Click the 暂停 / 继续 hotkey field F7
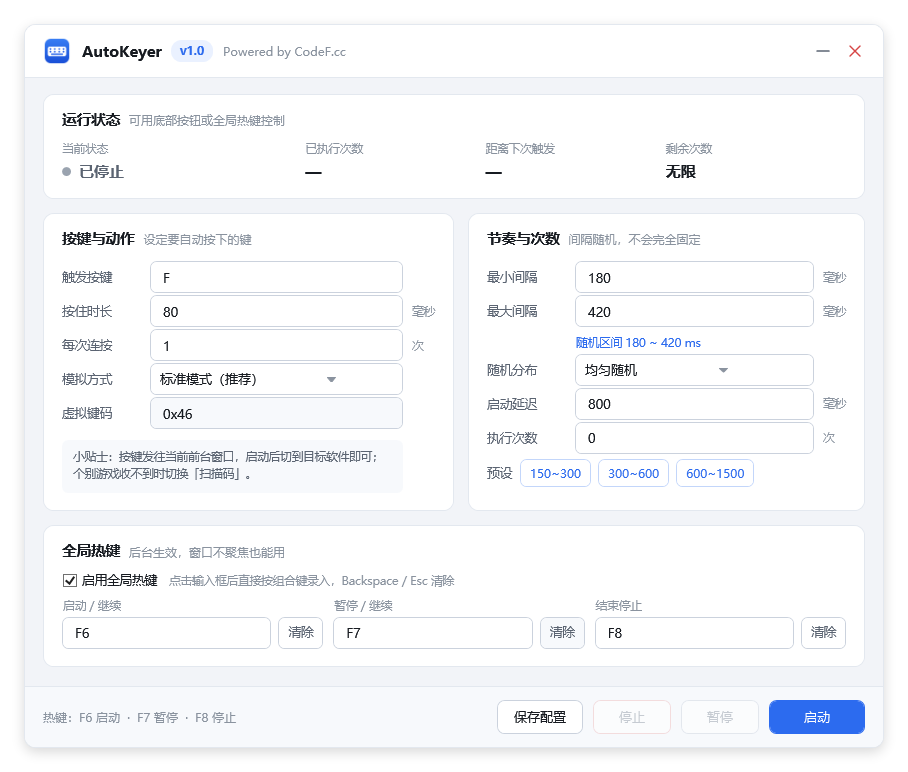The height and width of the screenshot is (772, 908). (433, 633)
